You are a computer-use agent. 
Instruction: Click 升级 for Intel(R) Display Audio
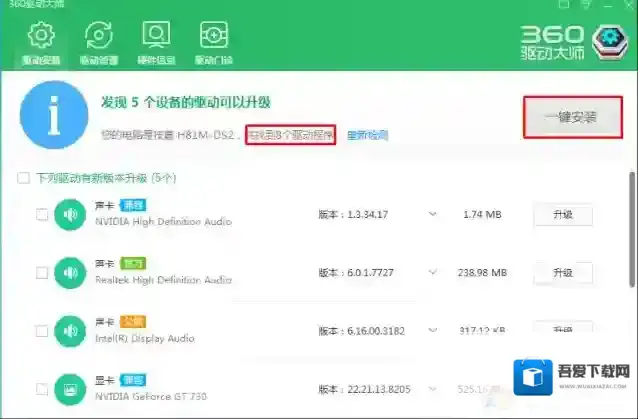563,328
